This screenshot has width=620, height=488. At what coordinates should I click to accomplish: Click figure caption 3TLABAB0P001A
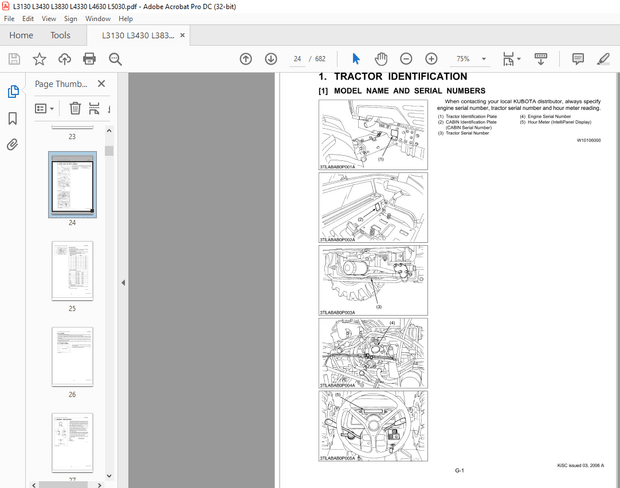tap(337, 167)
